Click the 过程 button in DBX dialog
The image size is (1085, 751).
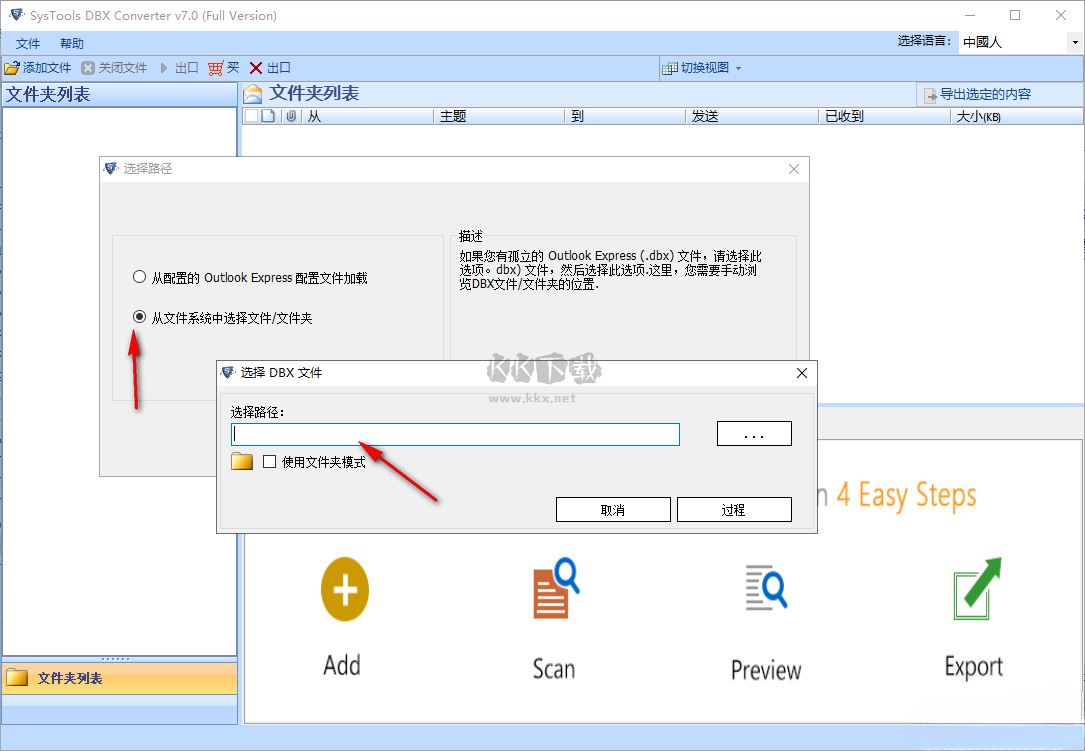pyautogui.click(x=734, y=509)
